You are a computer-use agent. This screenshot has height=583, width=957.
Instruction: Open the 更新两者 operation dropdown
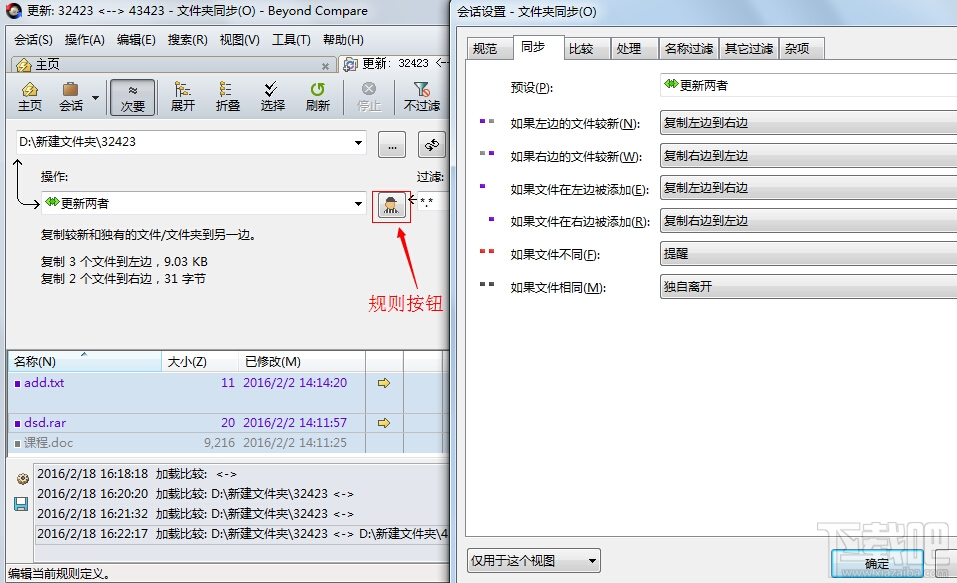point(360,203)
